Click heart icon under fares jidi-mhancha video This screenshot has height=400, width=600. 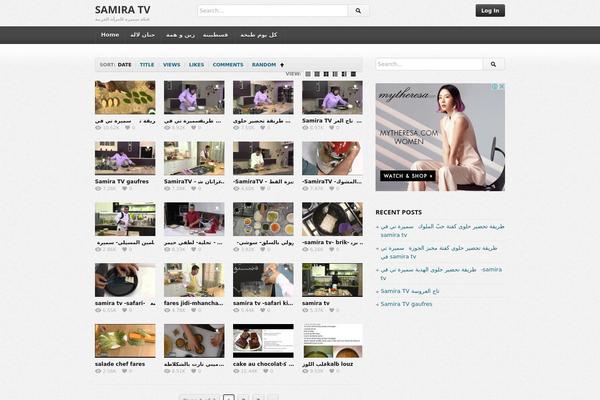tap(194, 310)
